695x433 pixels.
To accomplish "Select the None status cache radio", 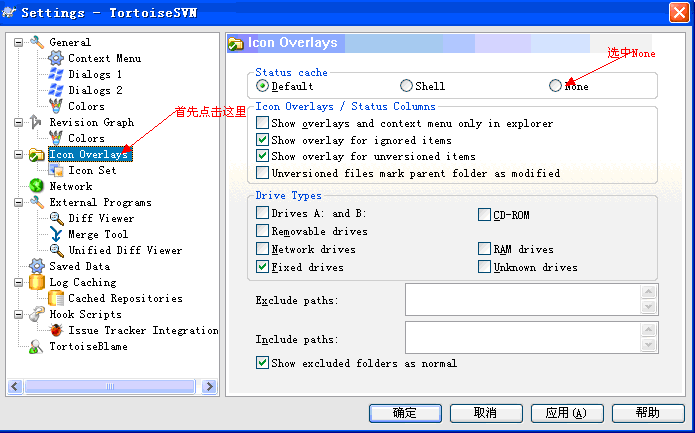I will (x=555, y=86).
